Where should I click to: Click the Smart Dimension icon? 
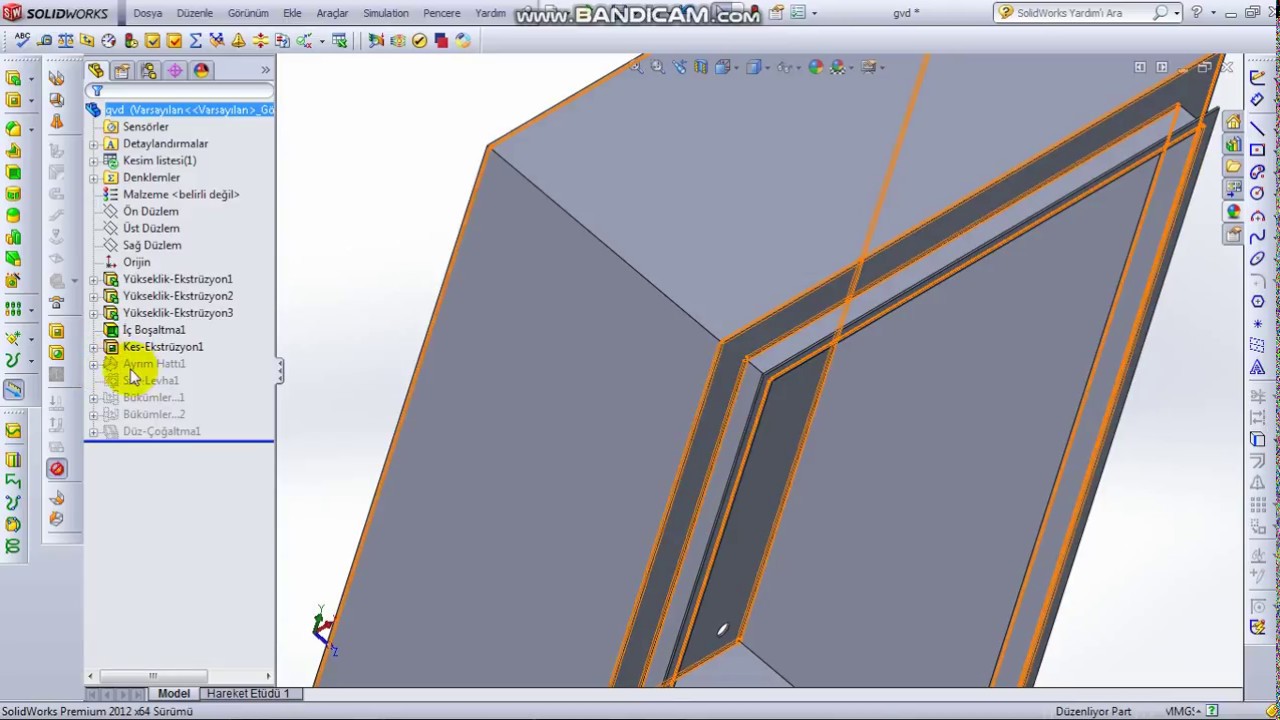1258,99
